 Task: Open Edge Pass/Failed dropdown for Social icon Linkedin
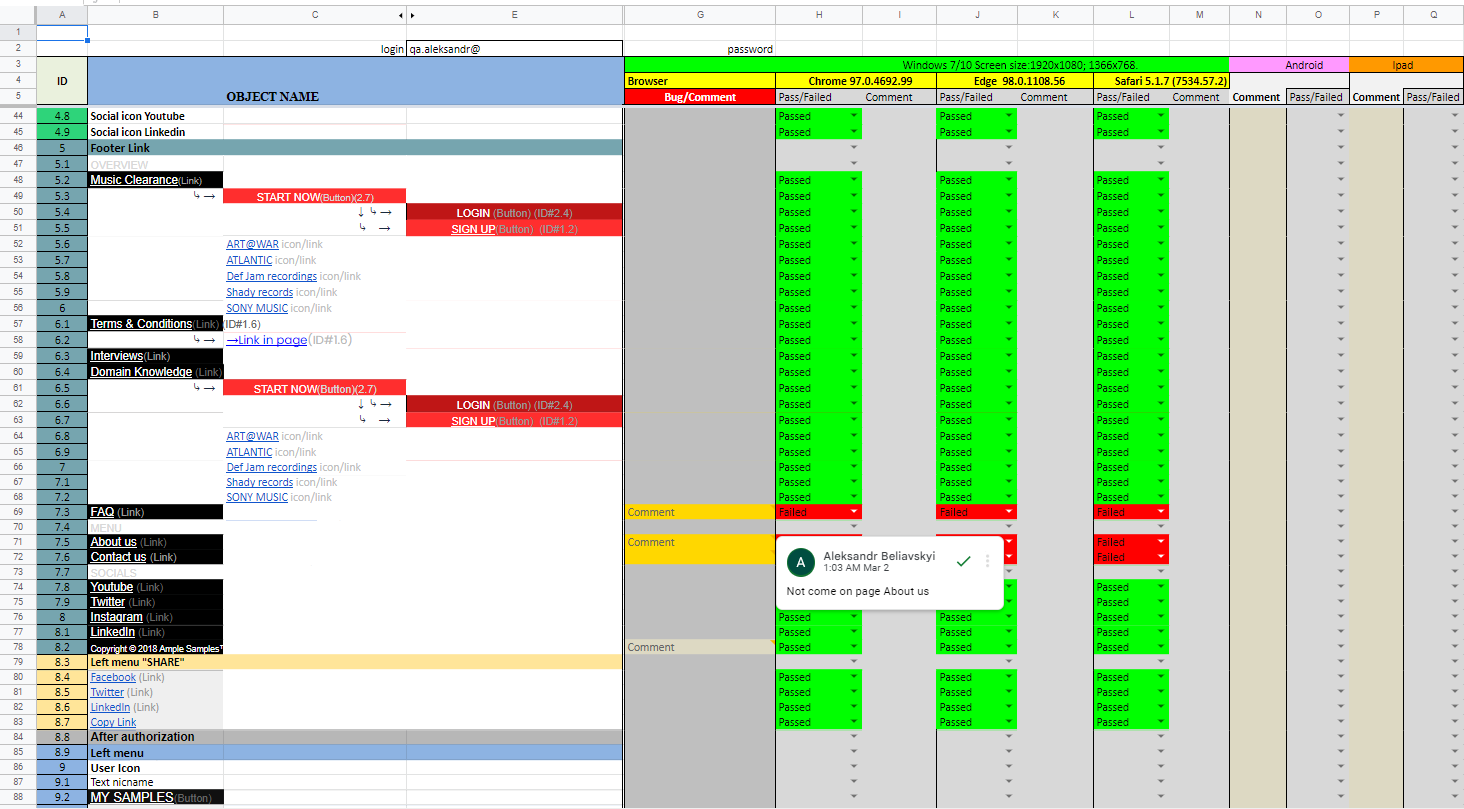[x=1010, y=132]
